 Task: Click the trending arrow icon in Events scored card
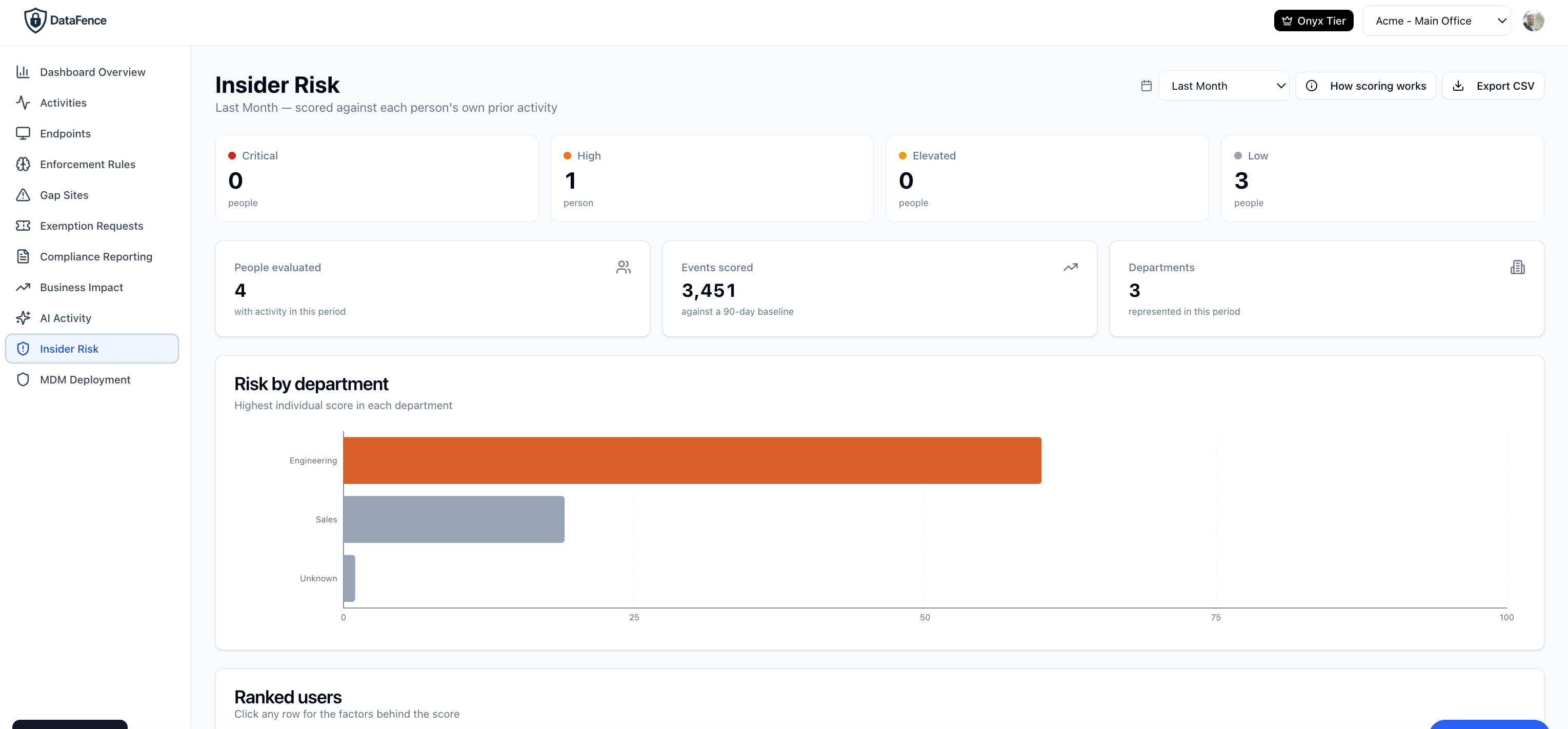click(1071, 267)
